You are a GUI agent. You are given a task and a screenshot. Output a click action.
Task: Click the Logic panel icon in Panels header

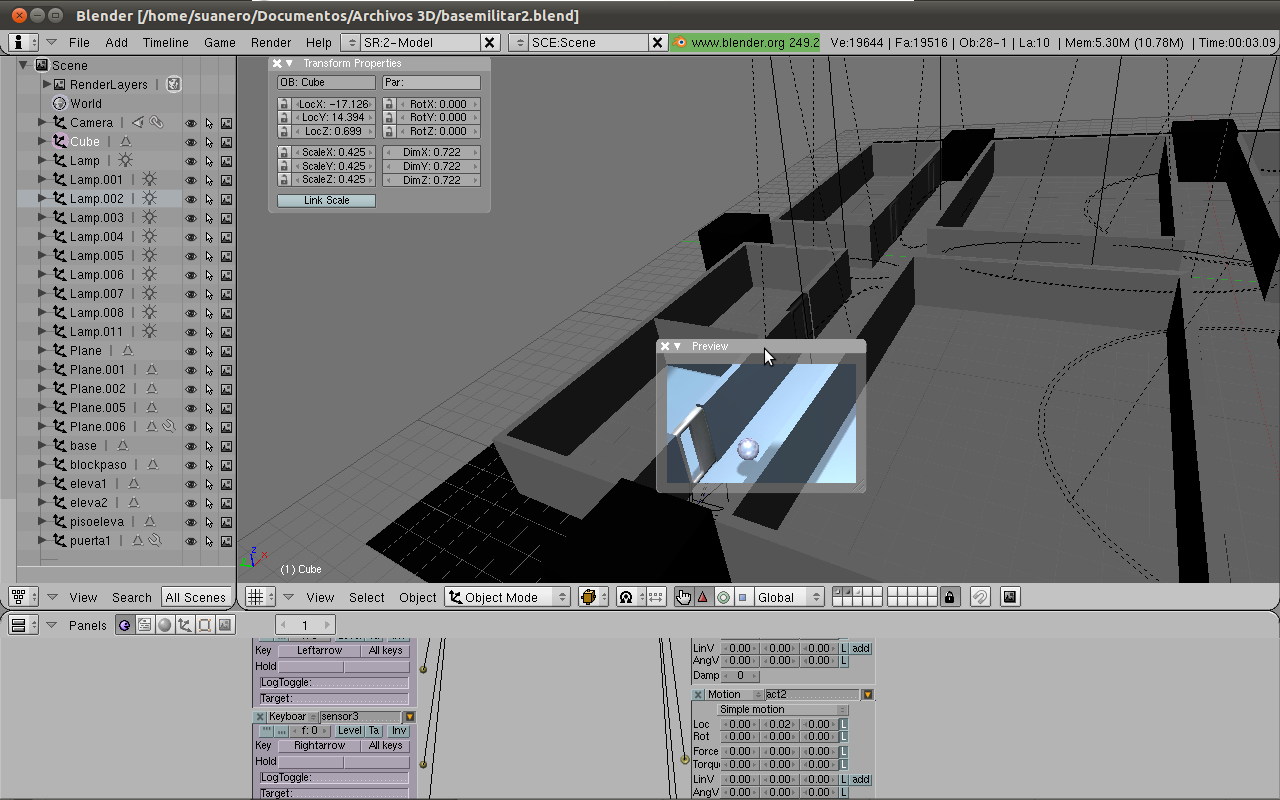click(125, 625)
